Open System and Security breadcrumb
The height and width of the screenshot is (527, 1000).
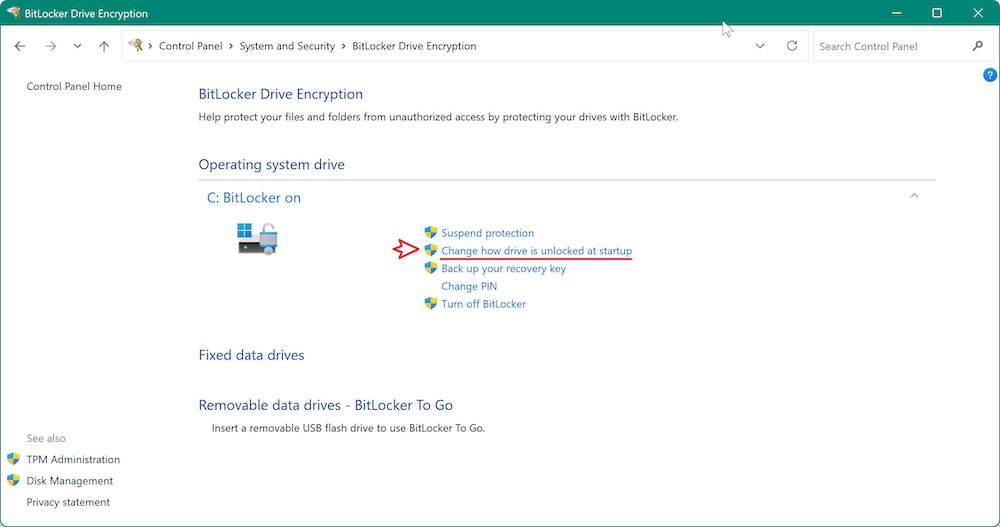(287, 46)
